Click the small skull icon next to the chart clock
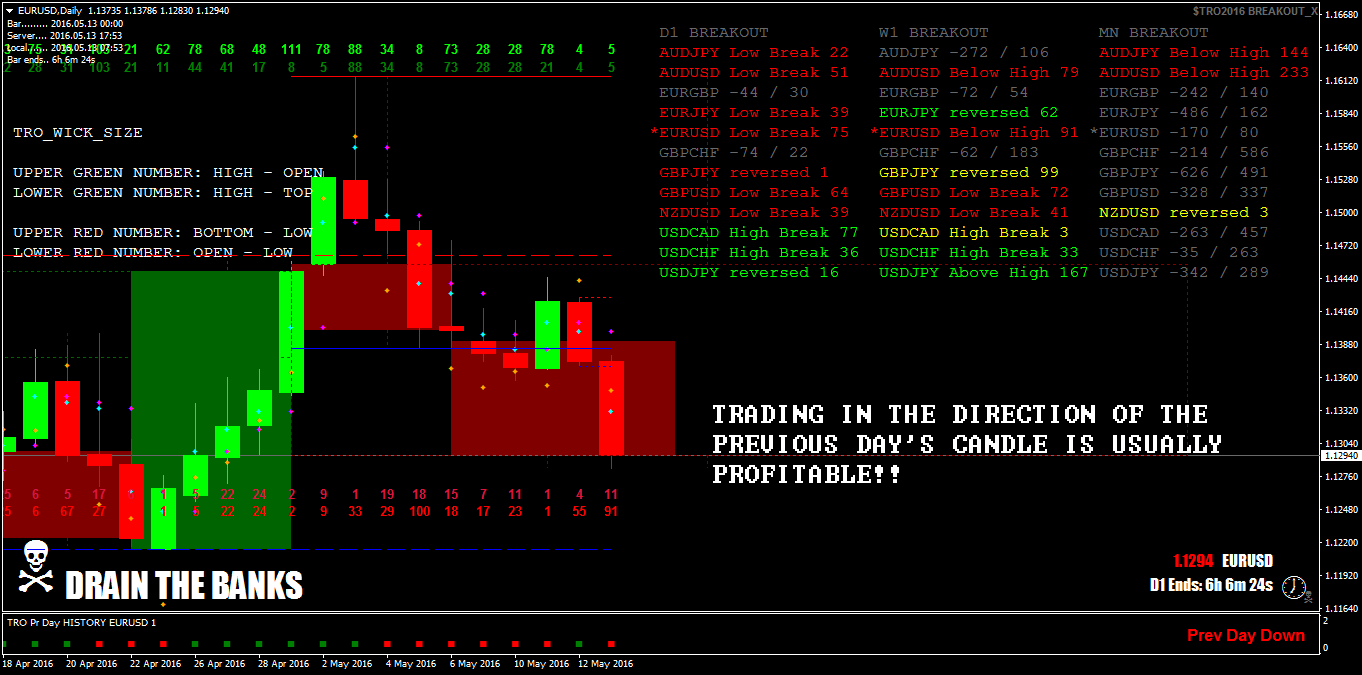 point(1308,596)
